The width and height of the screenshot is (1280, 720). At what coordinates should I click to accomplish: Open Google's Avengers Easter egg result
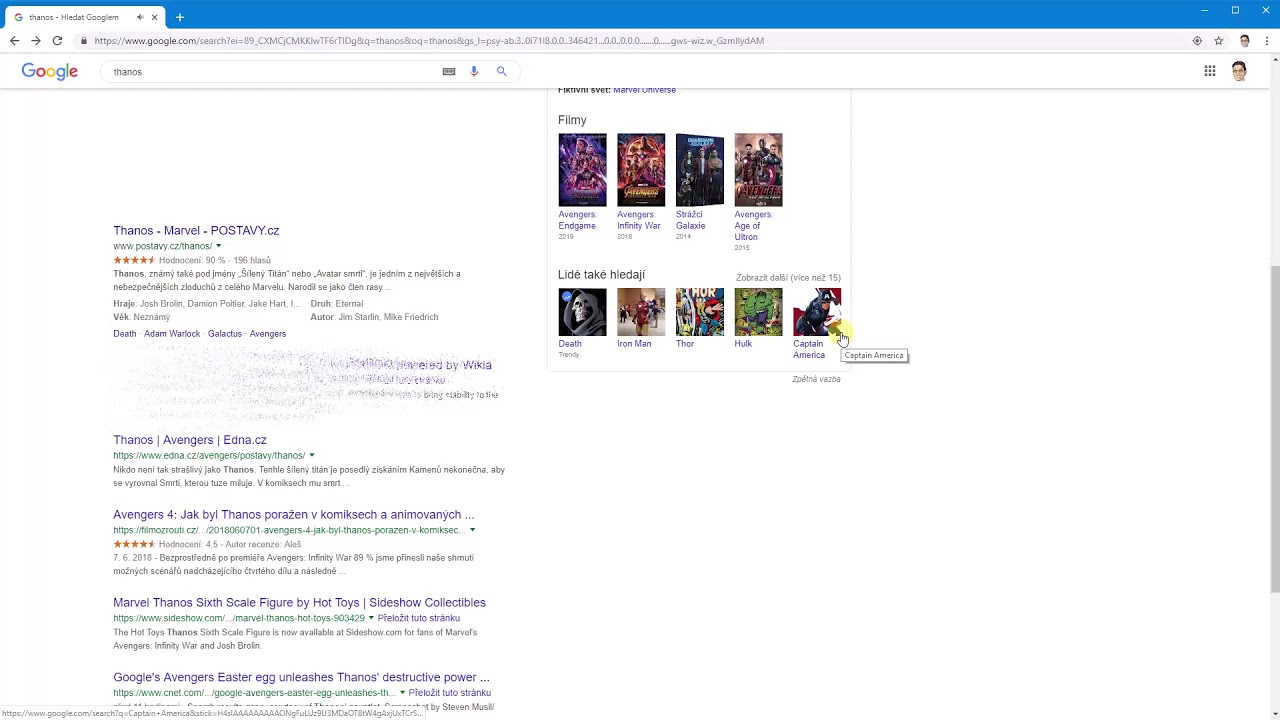click(x=301, y=677)
